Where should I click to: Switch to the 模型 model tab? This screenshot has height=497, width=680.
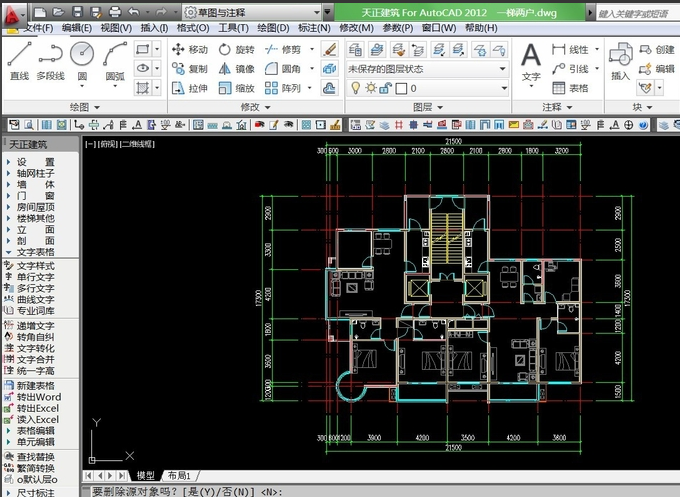145,475
